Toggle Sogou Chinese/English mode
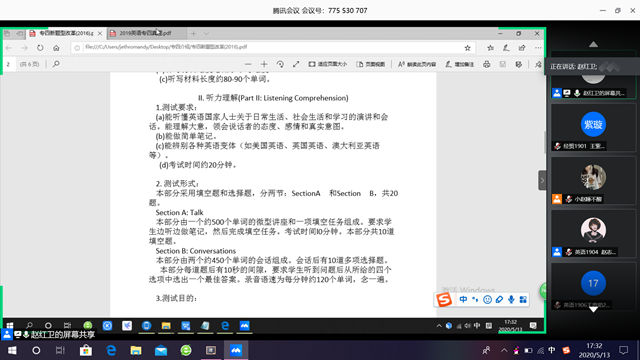This screenshot has height=360, width=640. click(x=463, y=300)
